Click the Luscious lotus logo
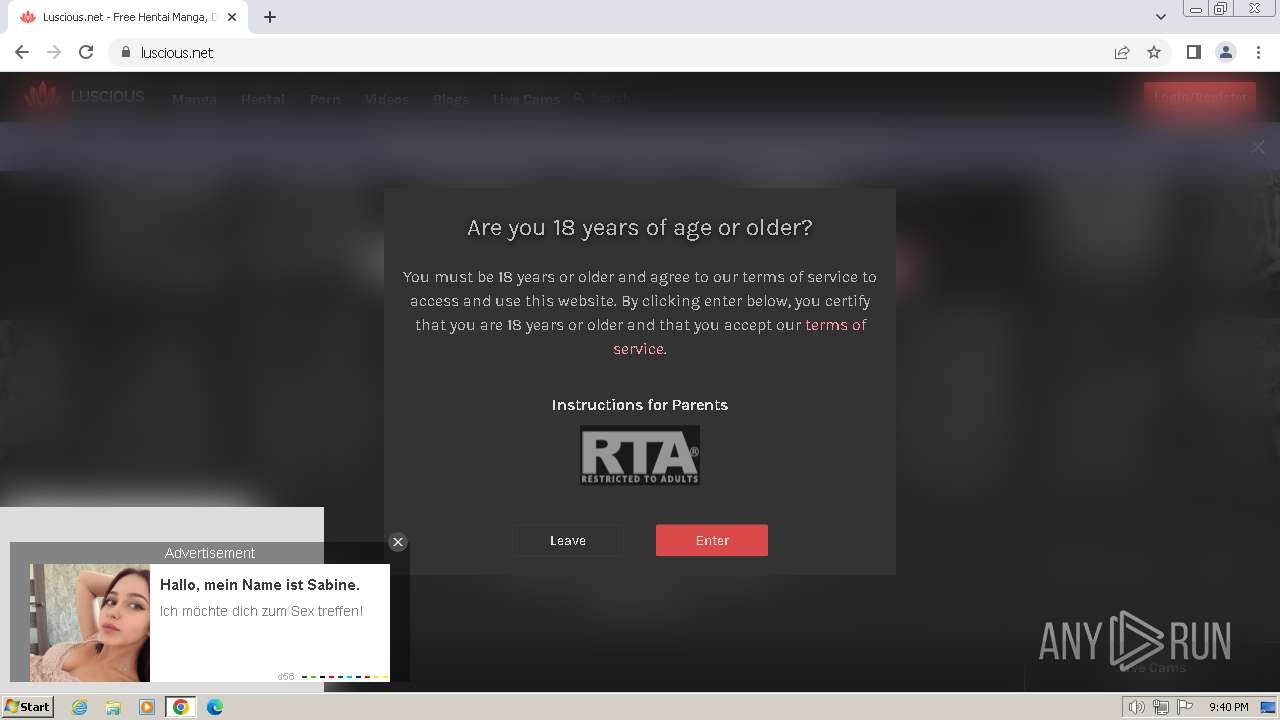 [x=43, y=97]
